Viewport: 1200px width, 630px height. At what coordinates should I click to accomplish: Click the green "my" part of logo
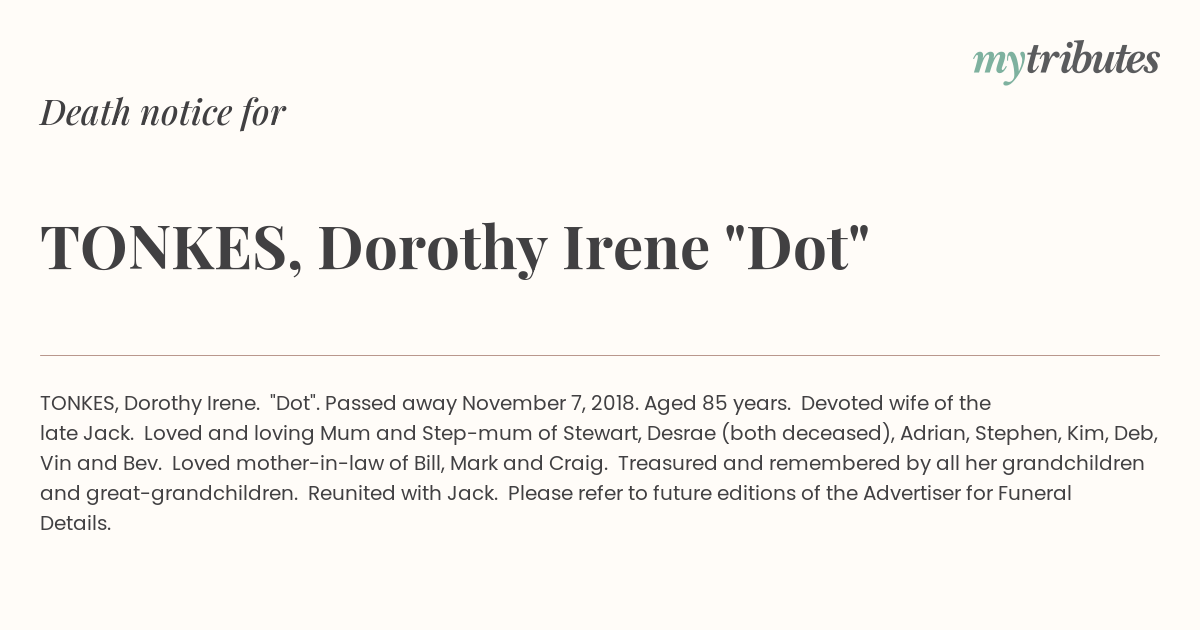click(998, 65)
